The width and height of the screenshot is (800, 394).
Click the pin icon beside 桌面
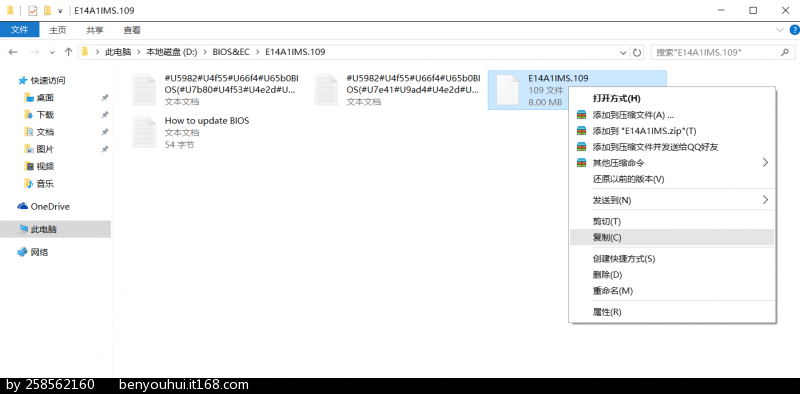pos(105,97)
